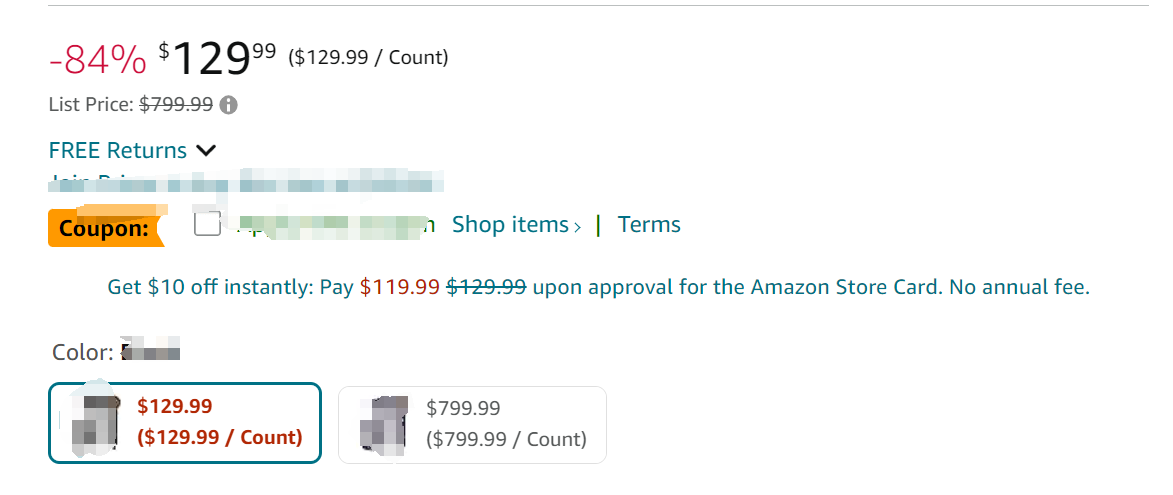This screenshot has height=495, width=1173.
Task: Click the arrow after Shop items
Action: pyautogui.click(x=577, y=227)
